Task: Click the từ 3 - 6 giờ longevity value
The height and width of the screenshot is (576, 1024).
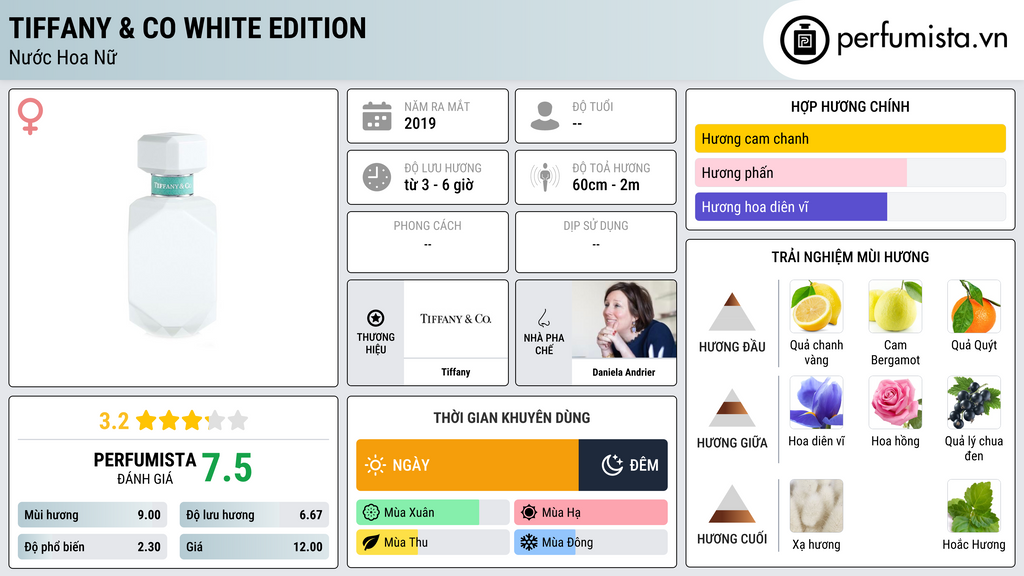Action: pyautogui.click(x=439, y=185)
